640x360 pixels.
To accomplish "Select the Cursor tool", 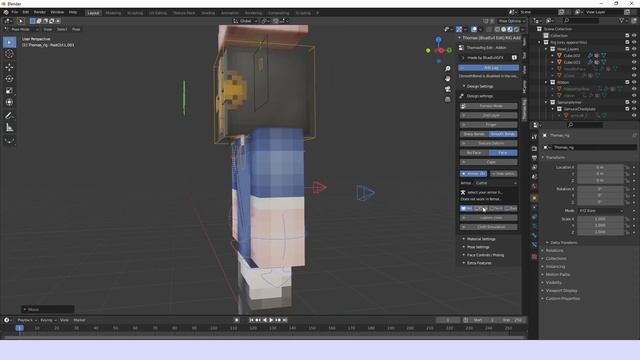I will point(9,54).
